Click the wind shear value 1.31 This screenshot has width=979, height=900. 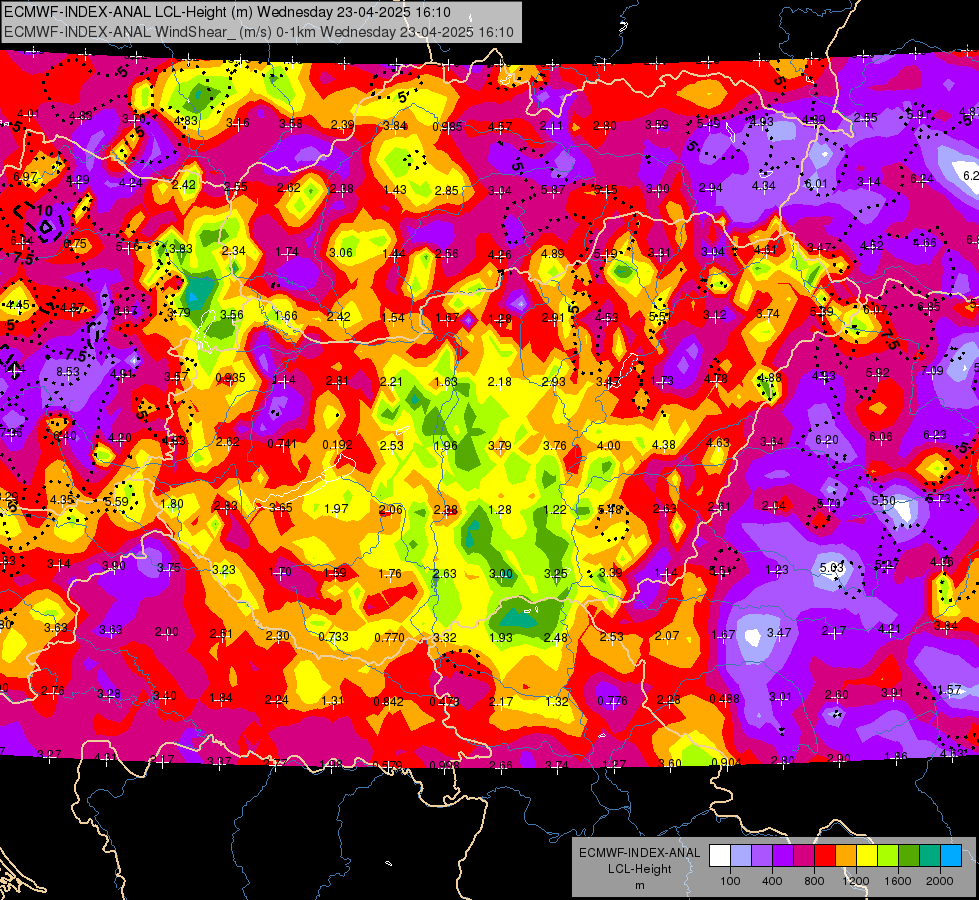(x=333, y=701)
